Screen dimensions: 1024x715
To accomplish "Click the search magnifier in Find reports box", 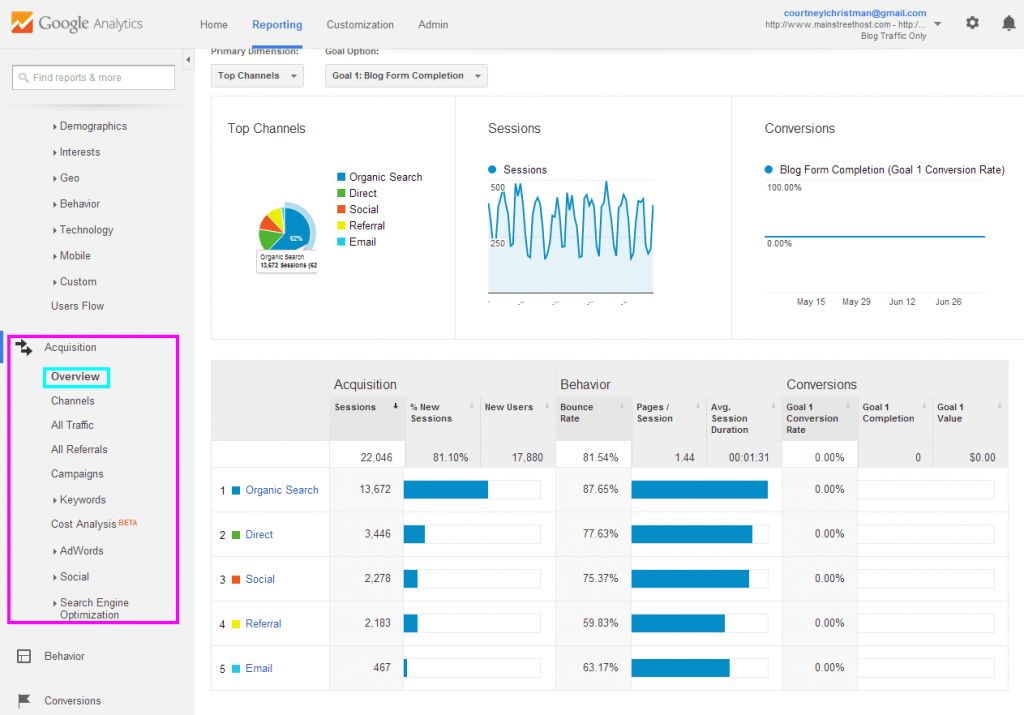I will tap(24, 76).
